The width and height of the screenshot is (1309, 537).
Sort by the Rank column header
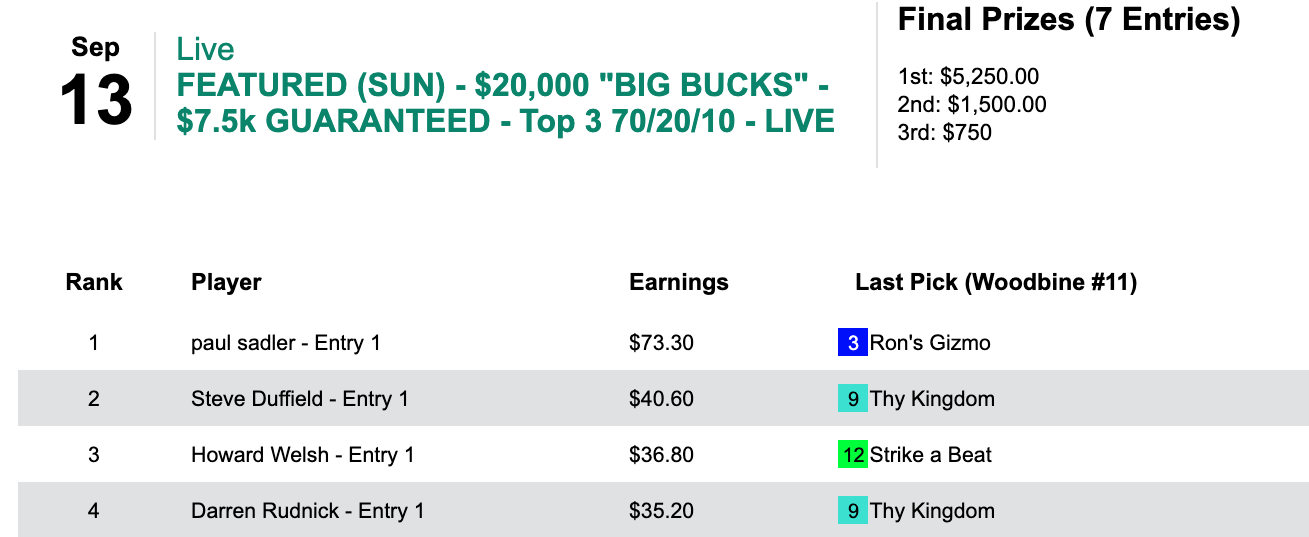94,282
